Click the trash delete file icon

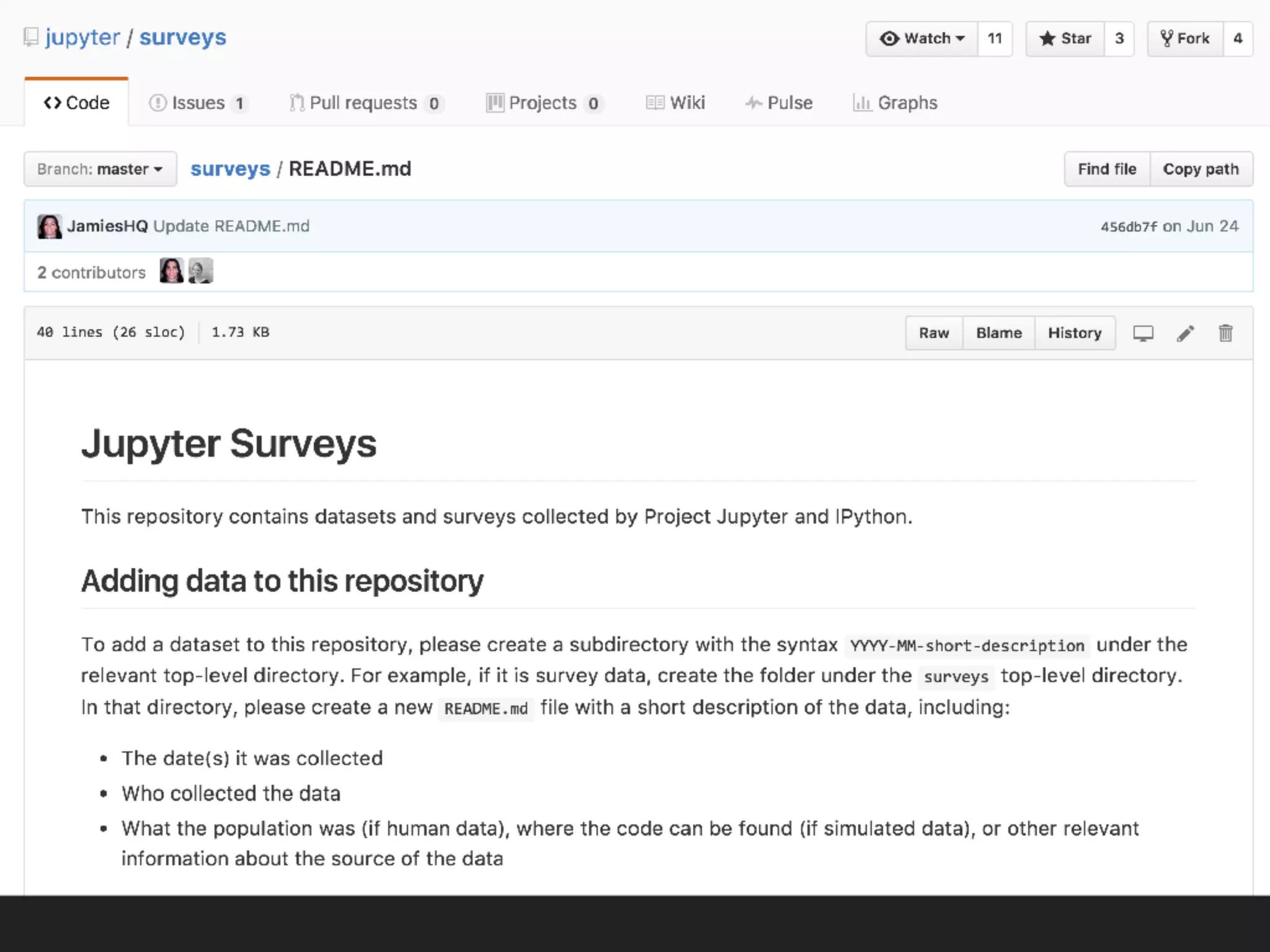[1225, 333]
